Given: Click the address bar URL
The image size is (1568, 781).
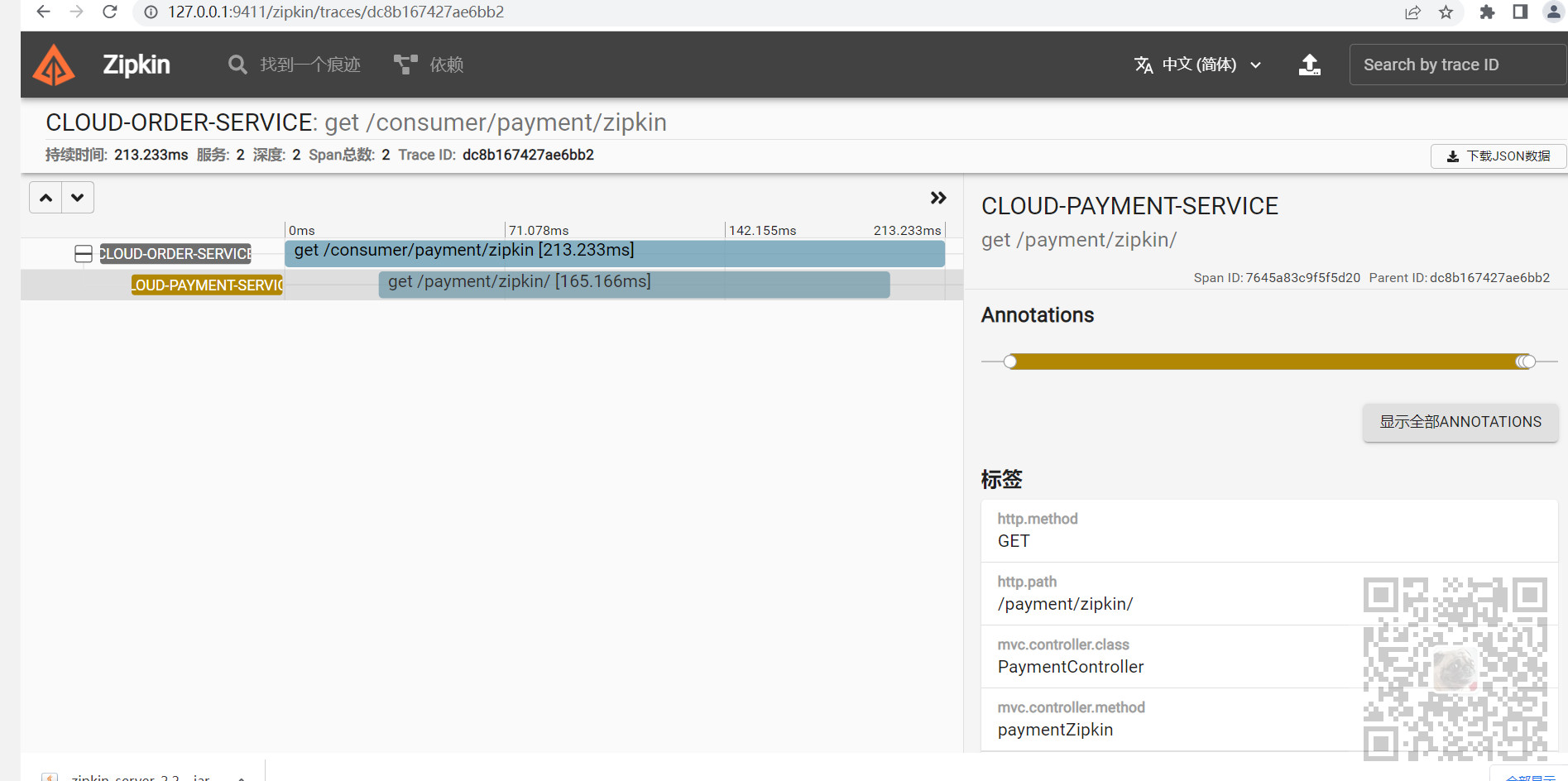Looking at the screenshot, I should pyautogui.click(x=336, y=12).
